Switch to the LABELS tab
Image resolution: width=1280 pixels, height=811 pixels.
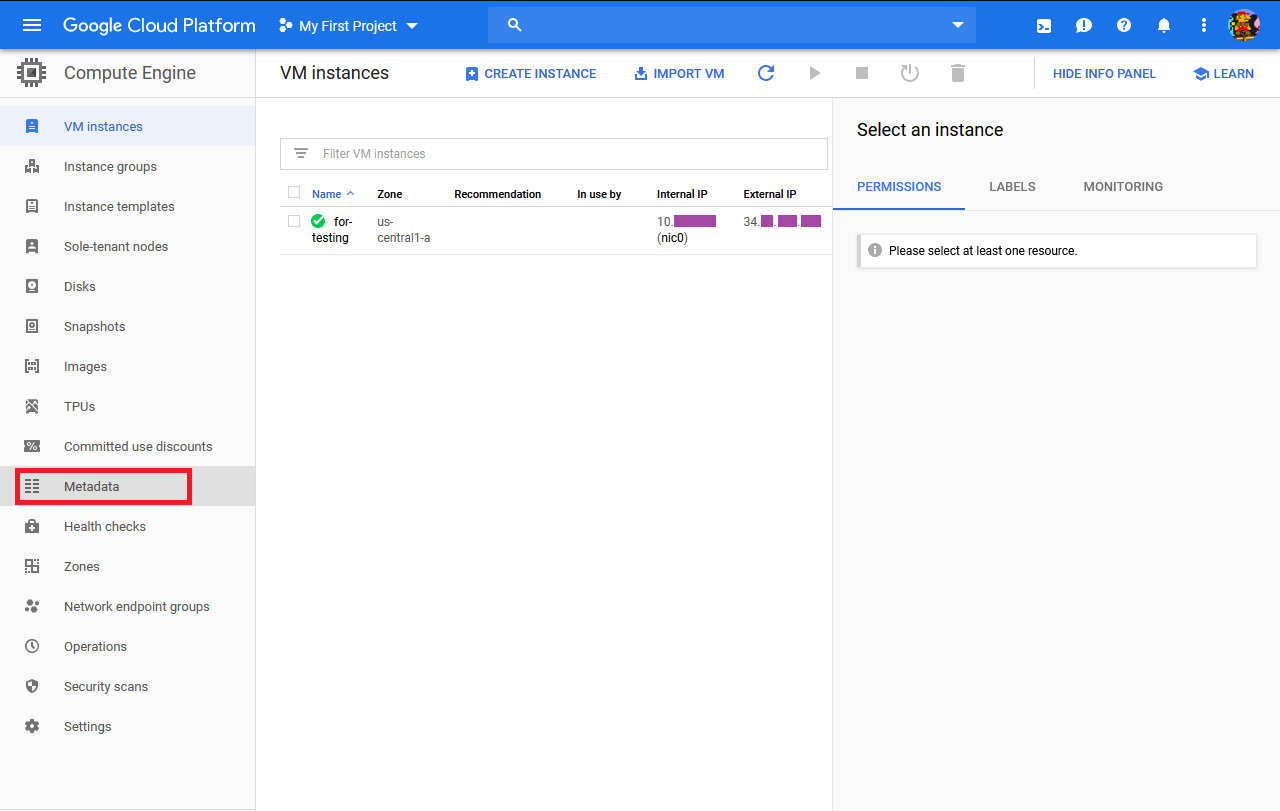pos(1012,187)
